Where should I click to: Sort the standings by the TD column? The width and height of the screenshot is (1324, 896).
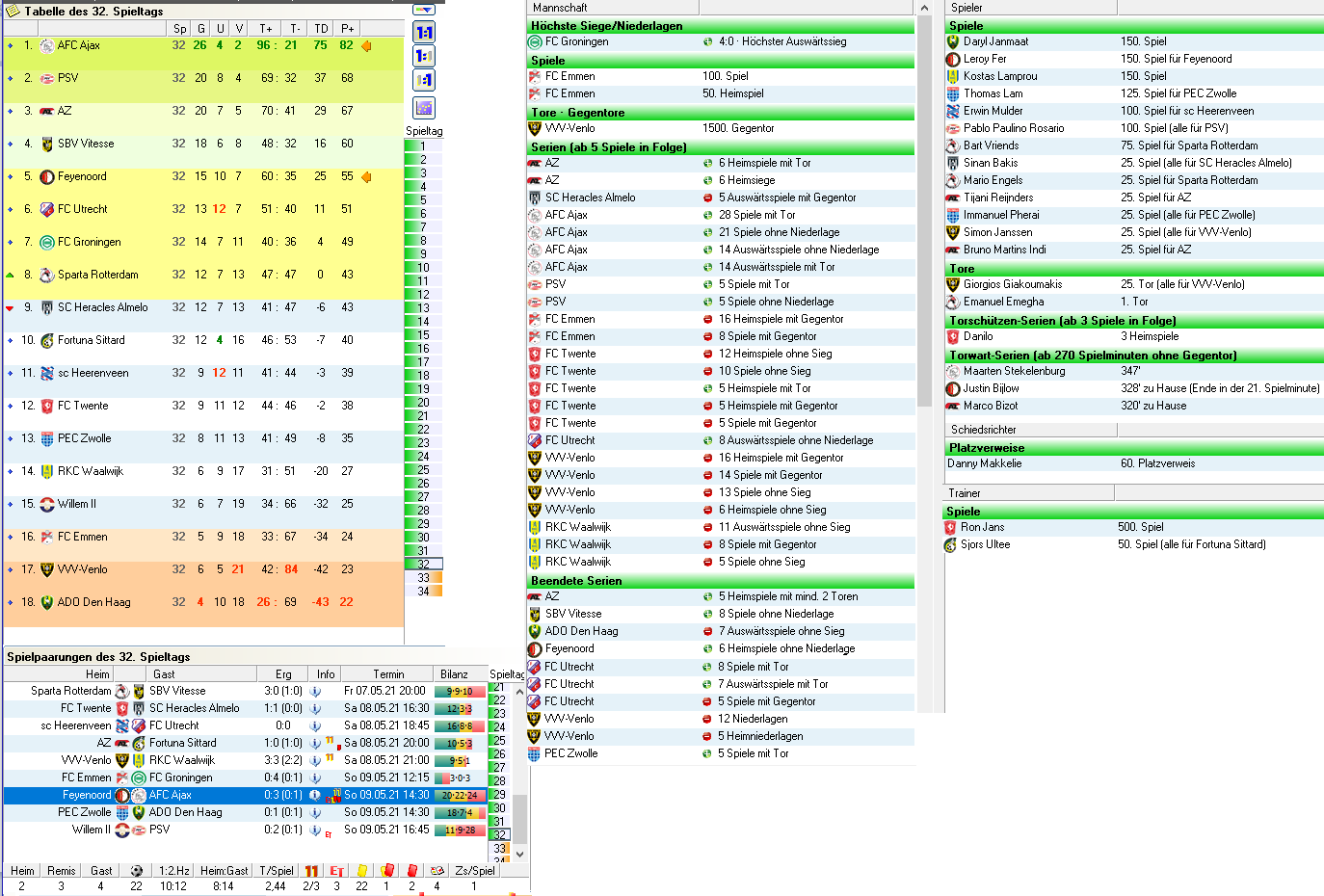(x=322, y=29)
